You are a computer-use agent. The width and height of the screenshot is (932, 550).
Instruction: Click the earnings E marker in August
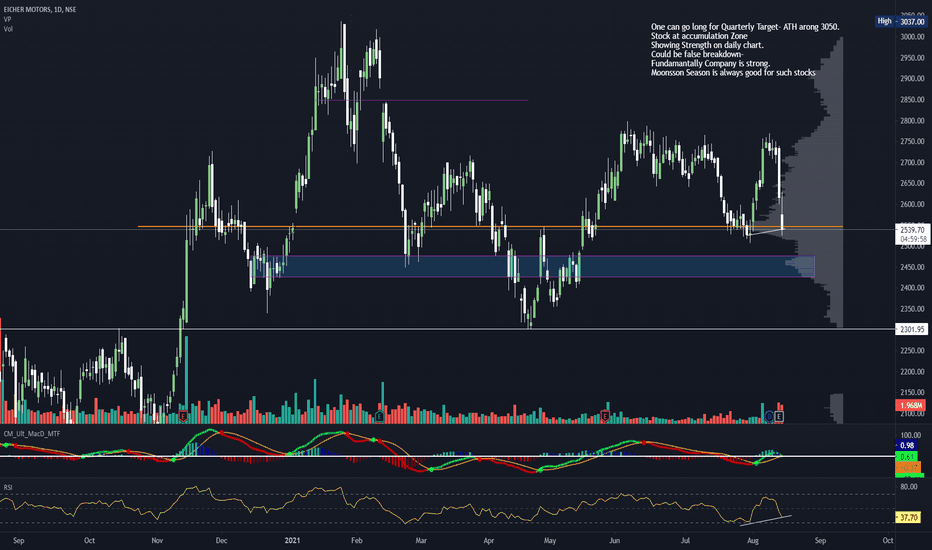(779, 416)
